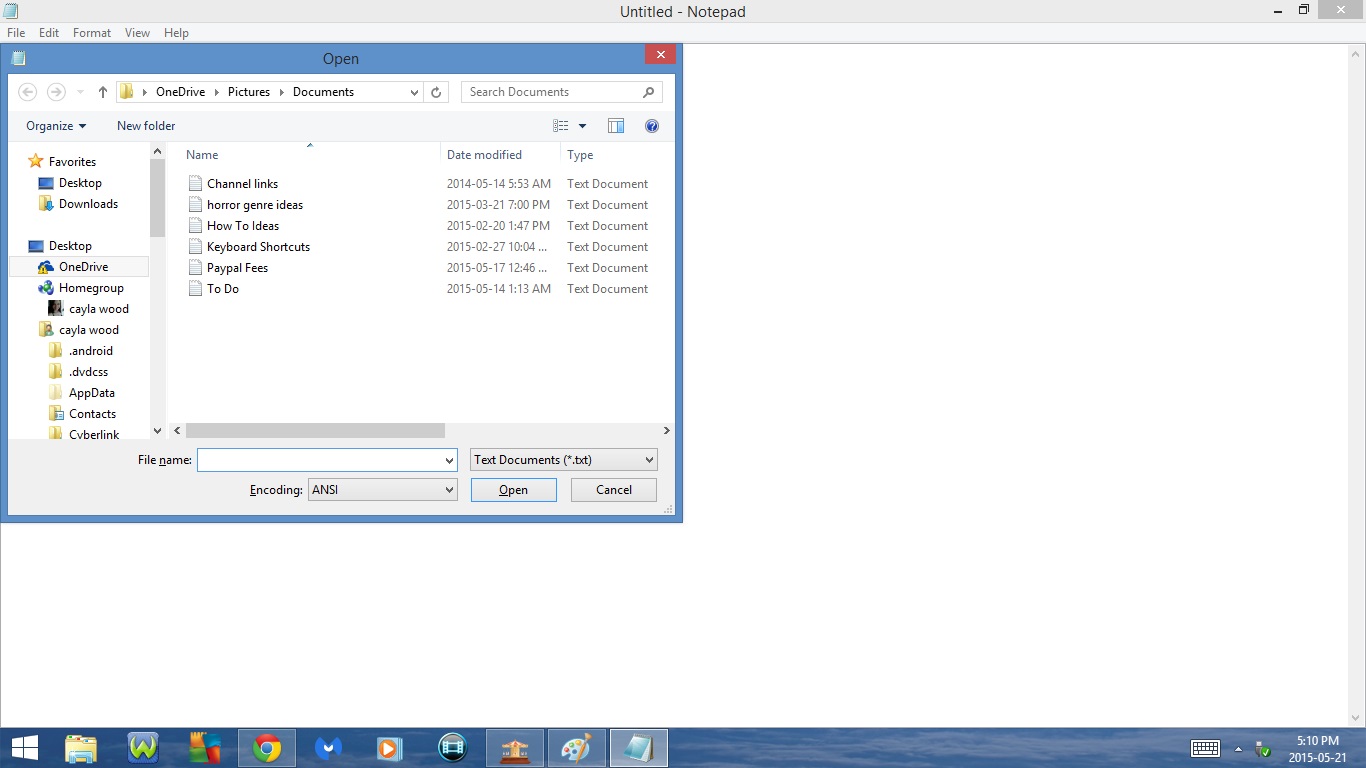Open the AVG antivirus taskbar icon
The height and width of the screenshot is (768, 1366).
click(x=205, y=748)
